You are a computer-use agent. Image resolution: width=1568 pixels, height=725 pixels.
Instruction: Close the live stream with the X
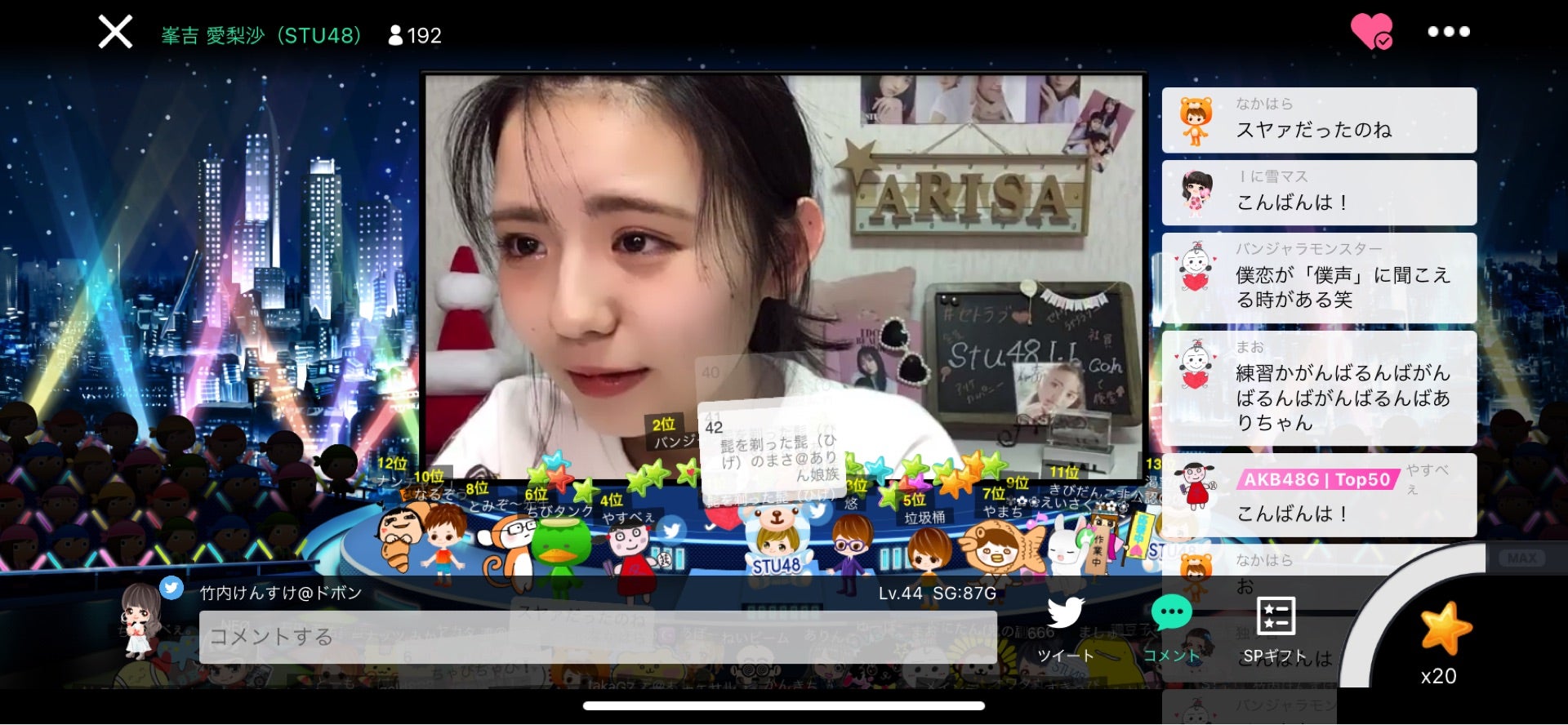[x=115, y=33]
